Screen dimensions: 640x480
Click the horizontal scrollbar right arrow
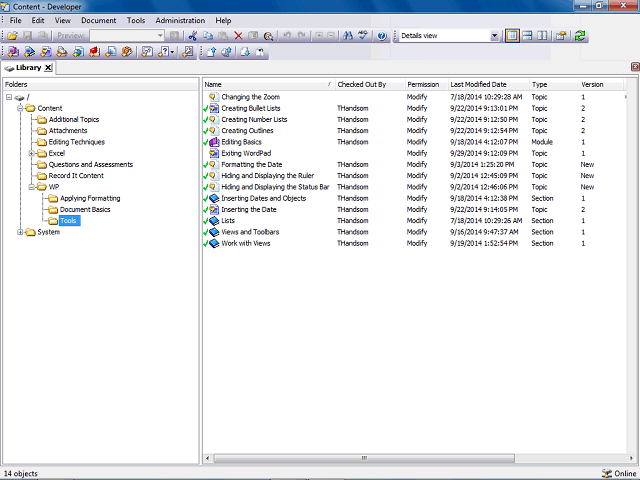click(631, 458)
